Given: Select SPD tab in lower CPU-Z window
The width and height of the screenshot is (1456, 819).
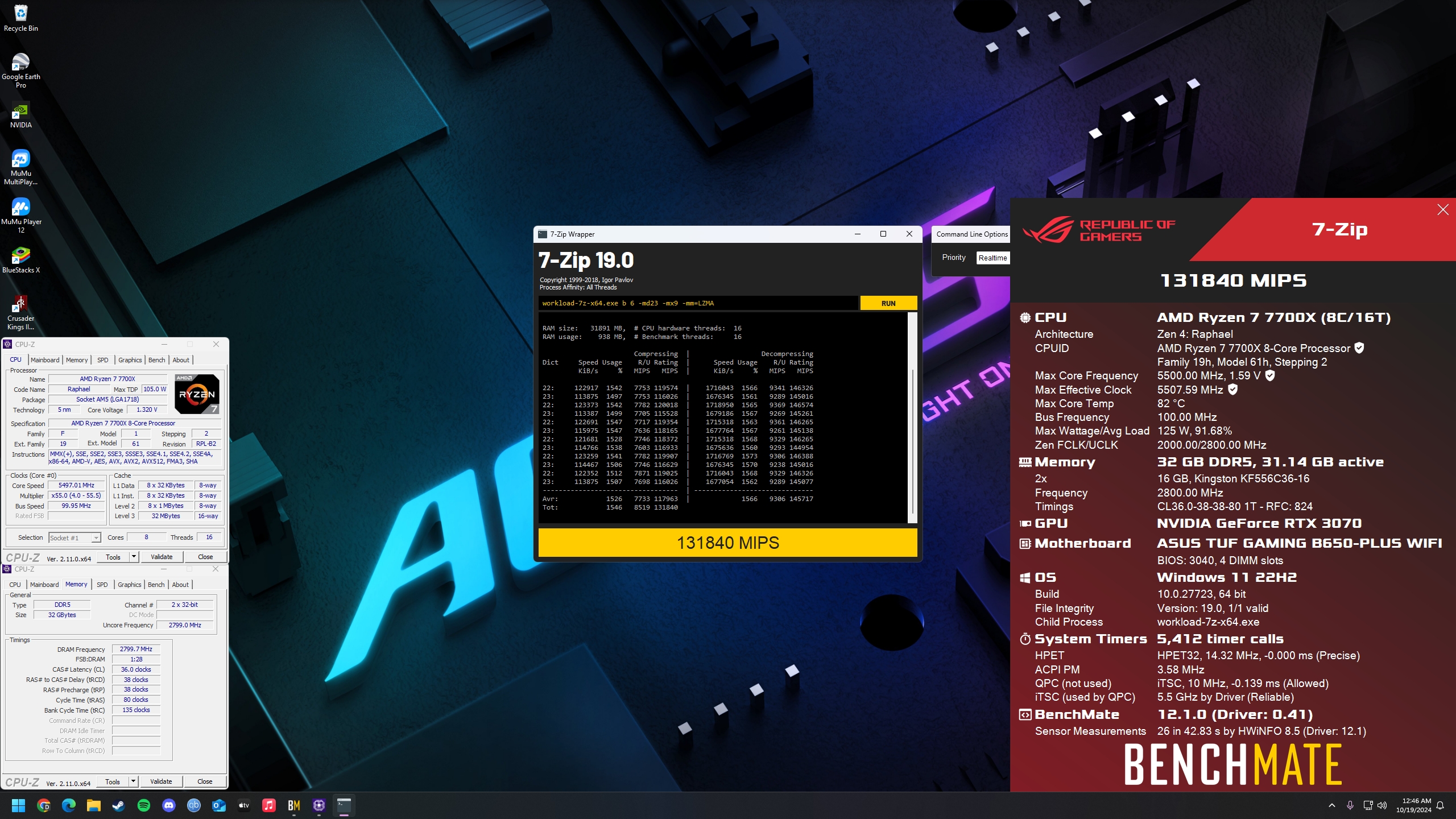Looking at the screenshot, I should click(102, 585).
